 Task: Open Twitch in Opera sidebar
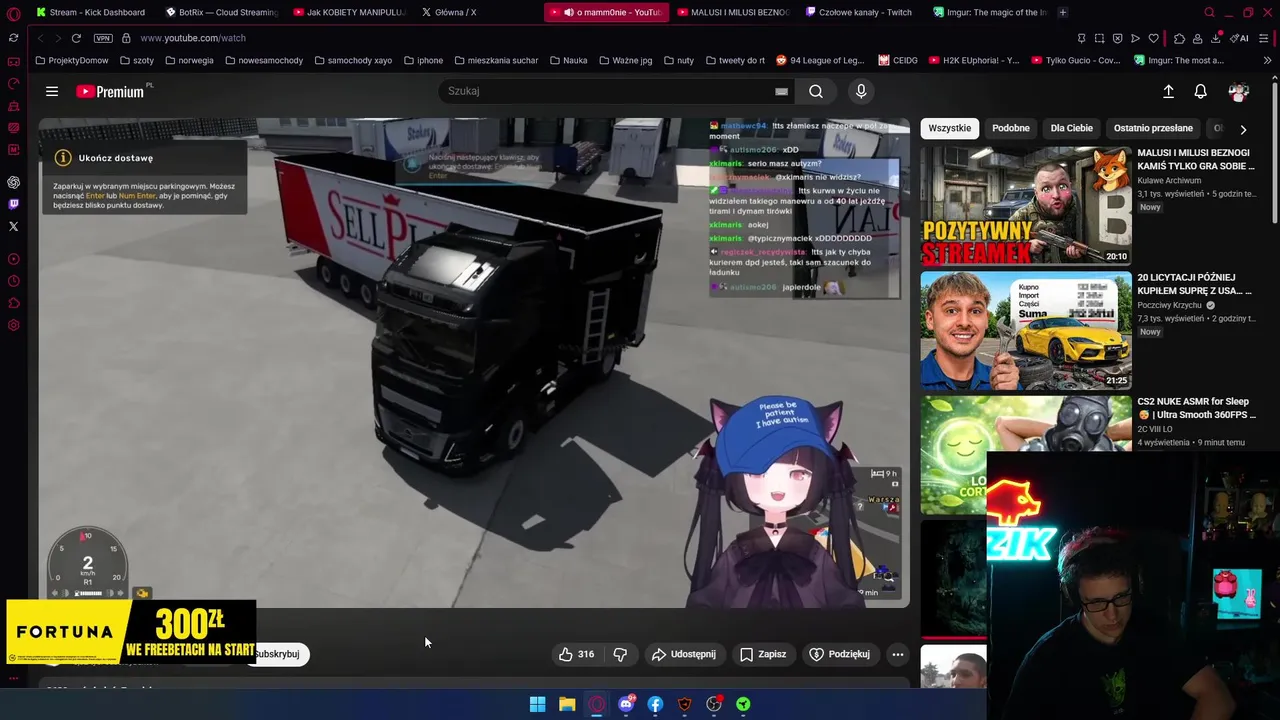pos(13,204)
